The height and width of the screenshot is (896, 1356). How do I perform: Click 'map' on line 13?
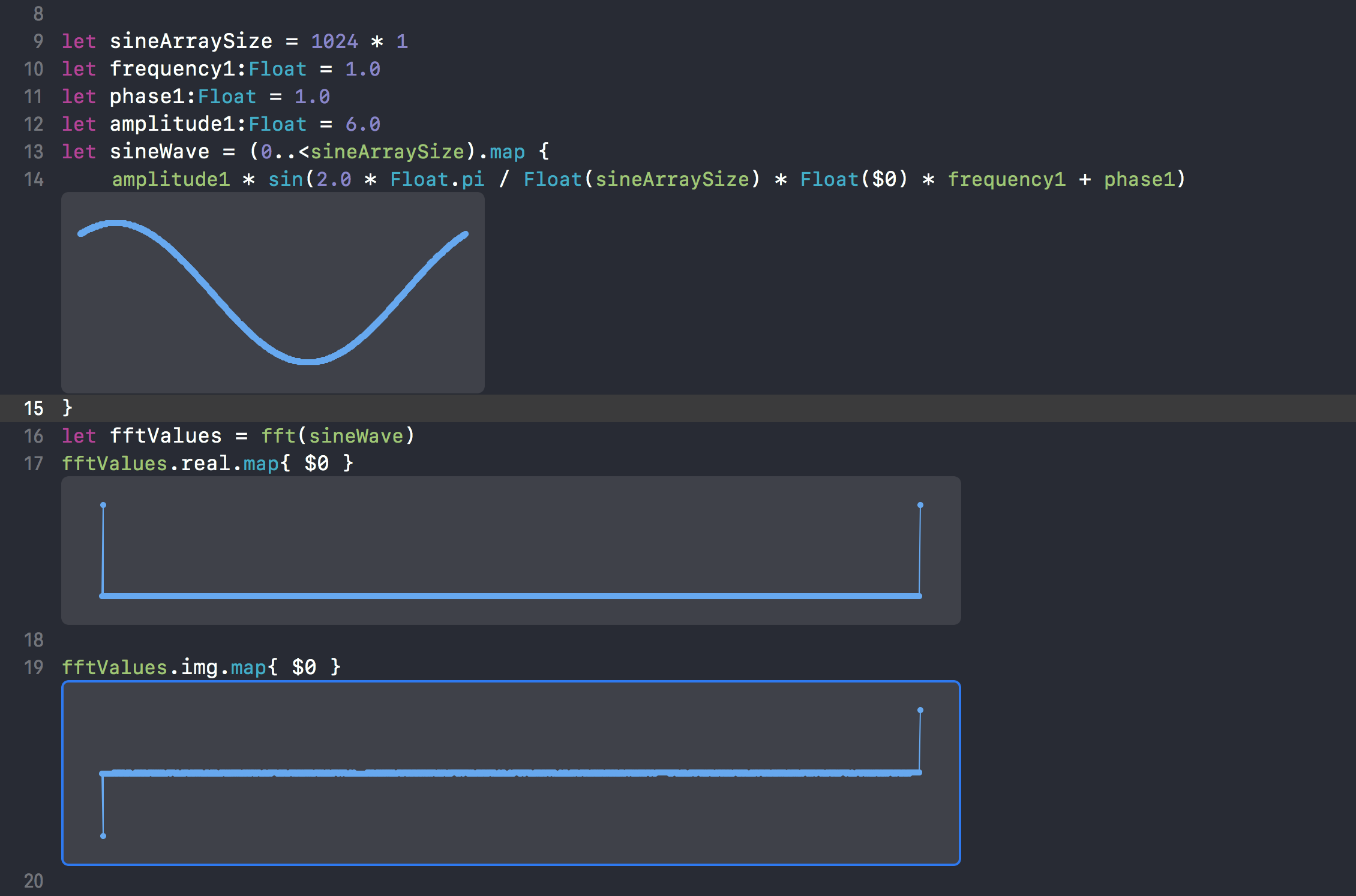point(507,152)
